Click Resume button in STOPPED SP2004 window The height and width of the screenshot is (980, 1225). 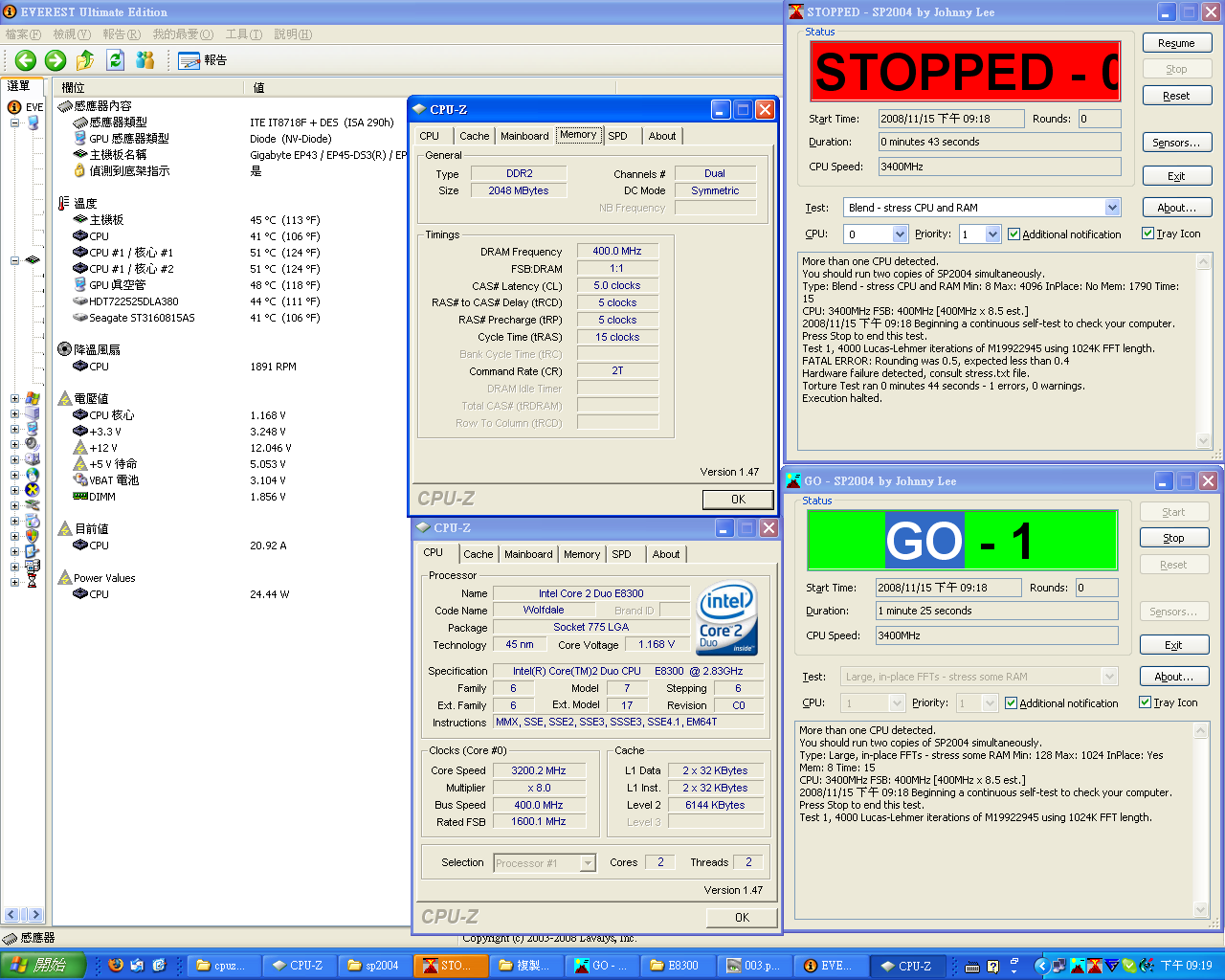tap(1176, 43)
